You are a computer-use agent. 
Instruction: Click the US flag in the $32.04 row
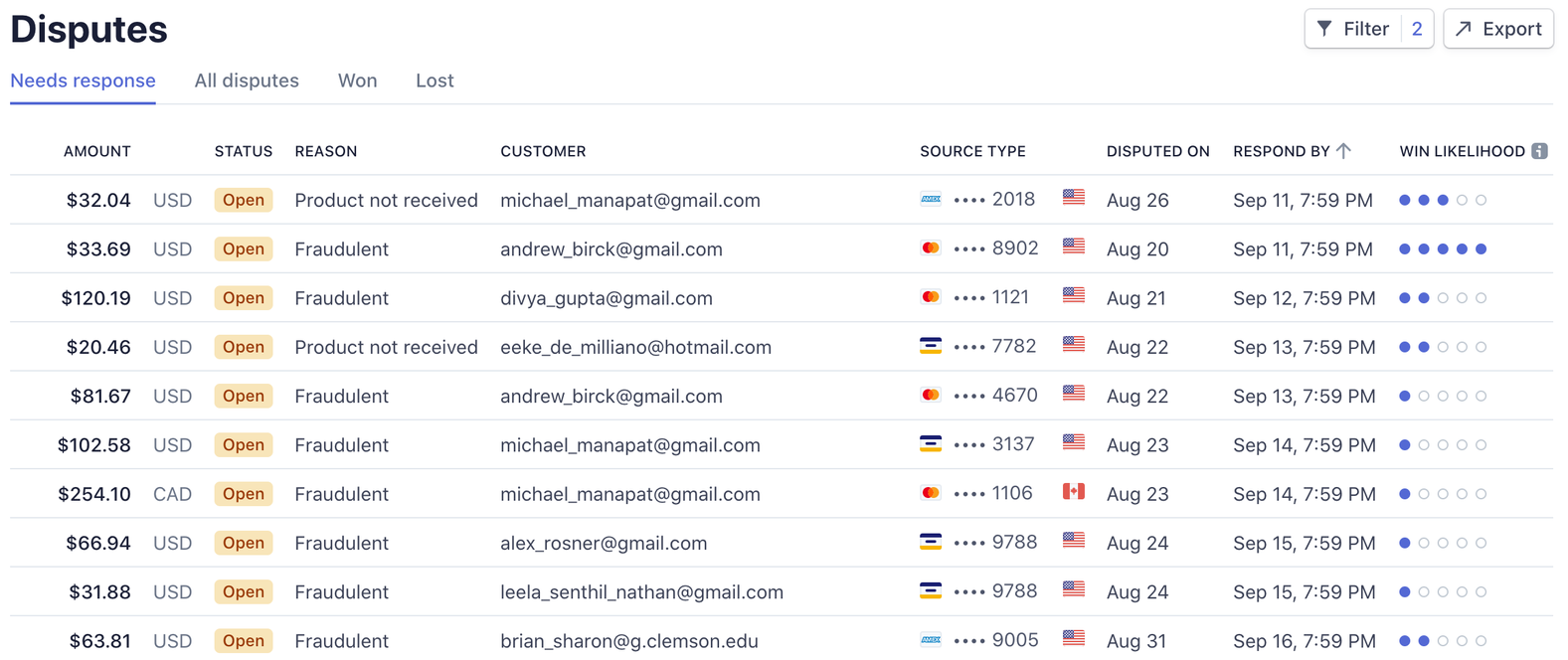(x=1074, y=197)
